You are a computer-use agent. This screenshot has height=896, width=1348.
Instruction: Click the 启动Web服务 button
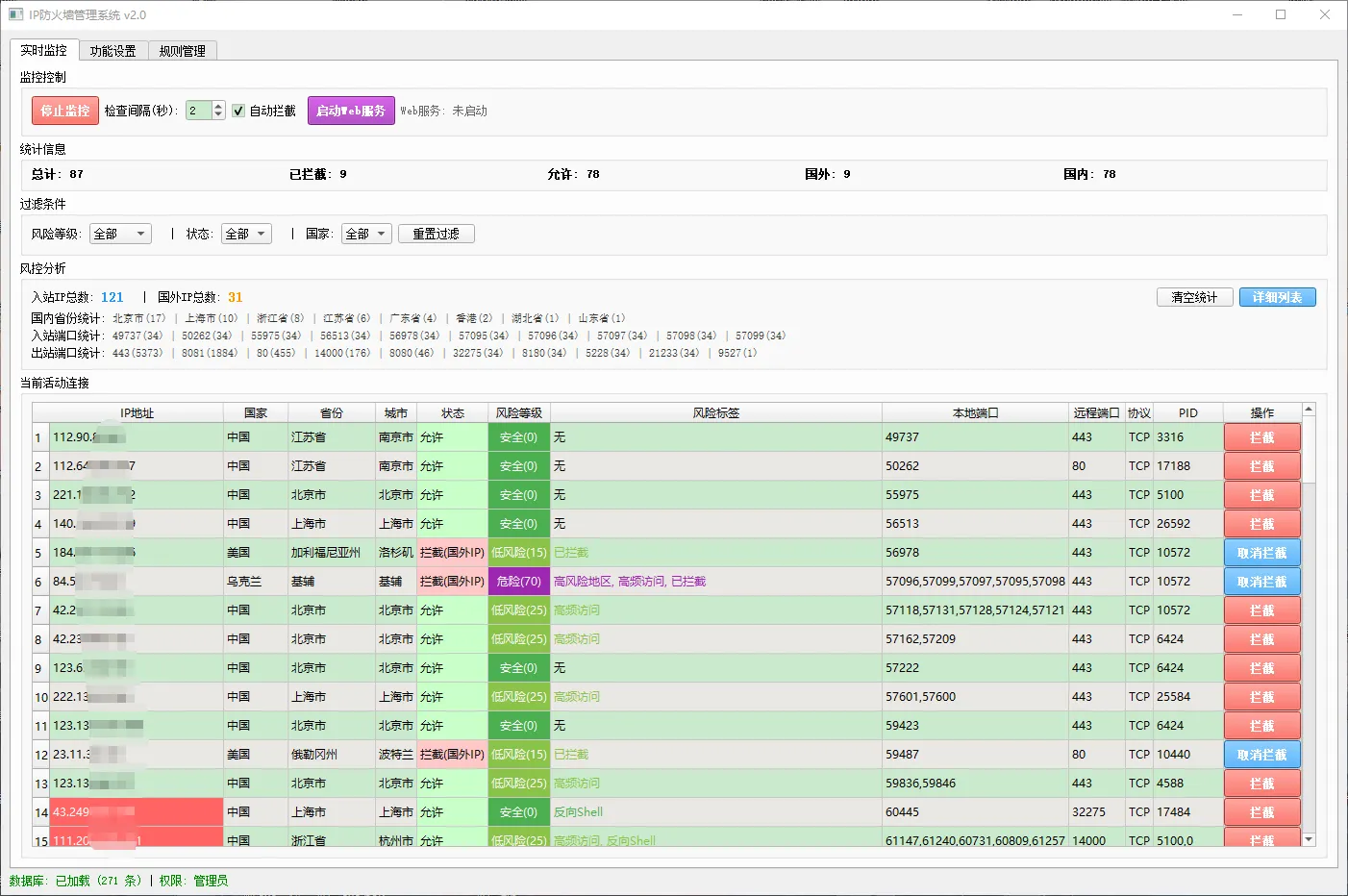tap(350, 110)
